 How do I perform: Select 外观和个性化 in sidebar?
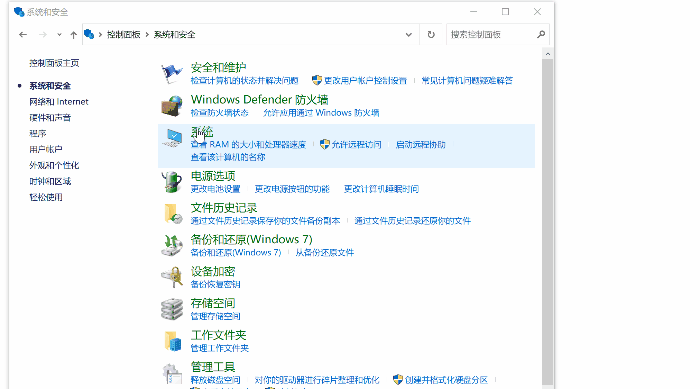pos(54,165)
